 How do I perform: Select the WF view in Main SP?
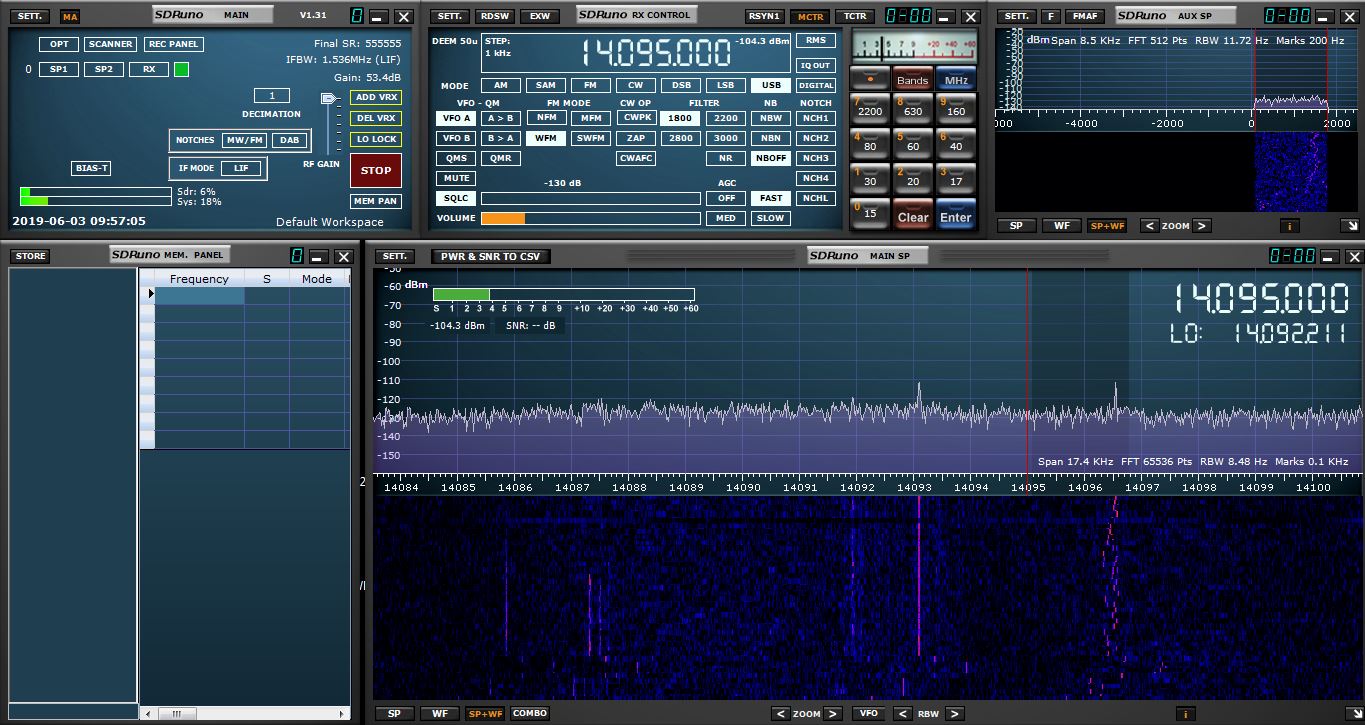tap(439, 713)
